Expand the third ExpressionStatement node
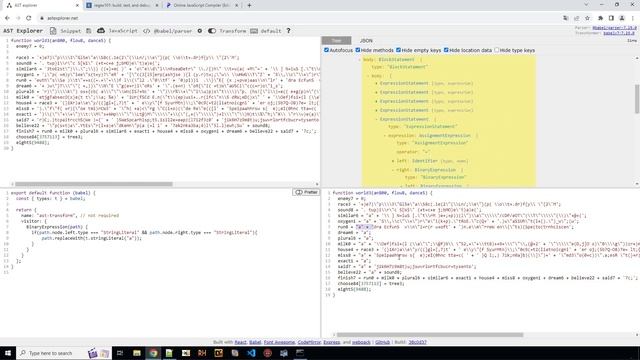640x360 pixels. 404,101
